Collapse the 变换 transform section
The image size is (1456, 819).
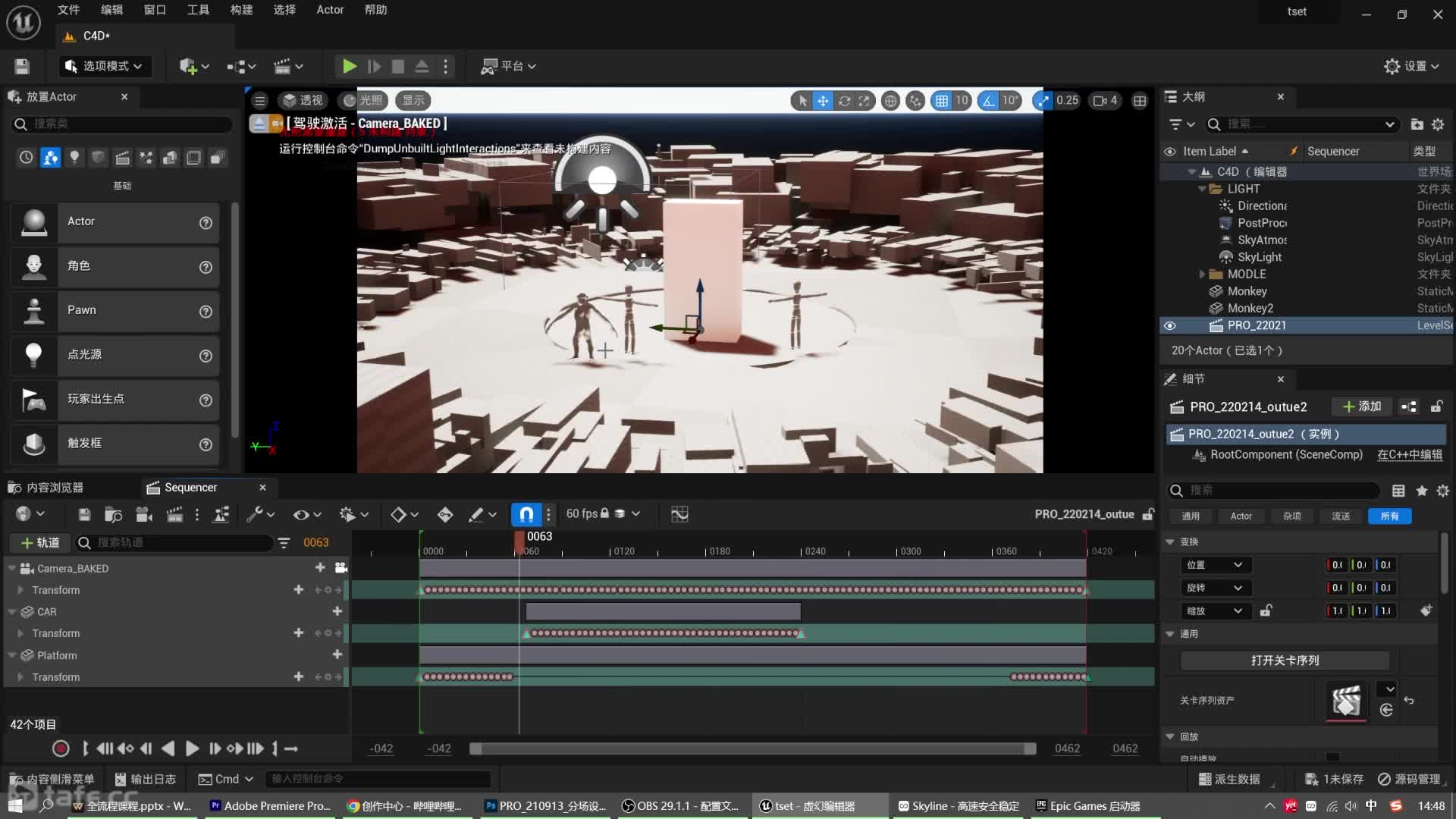tap(1170, 542)
